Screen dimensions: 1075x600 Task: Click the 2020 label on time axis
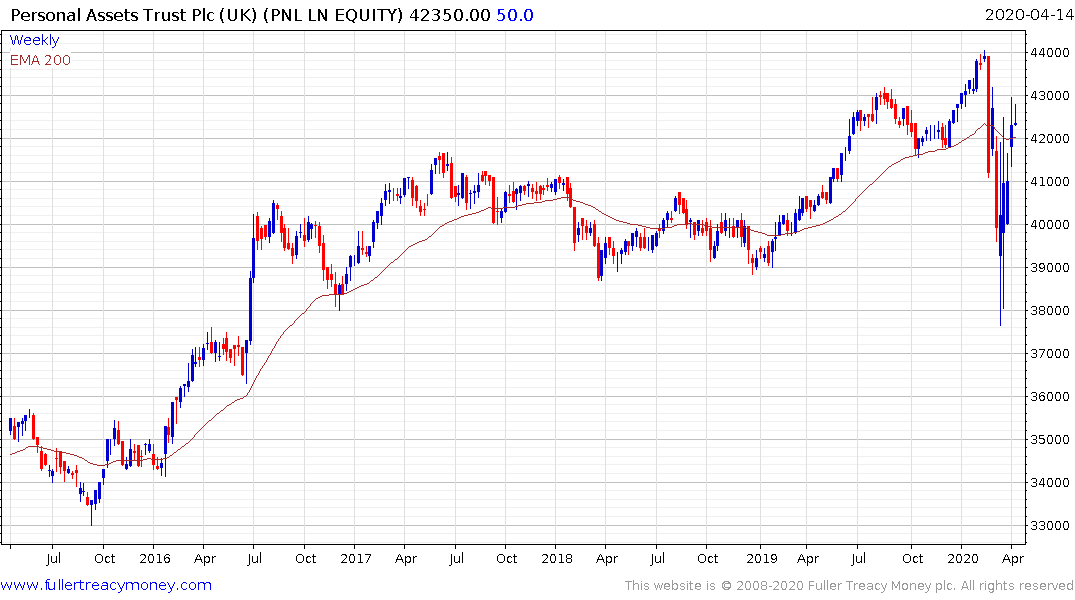[x=963, y=558]
